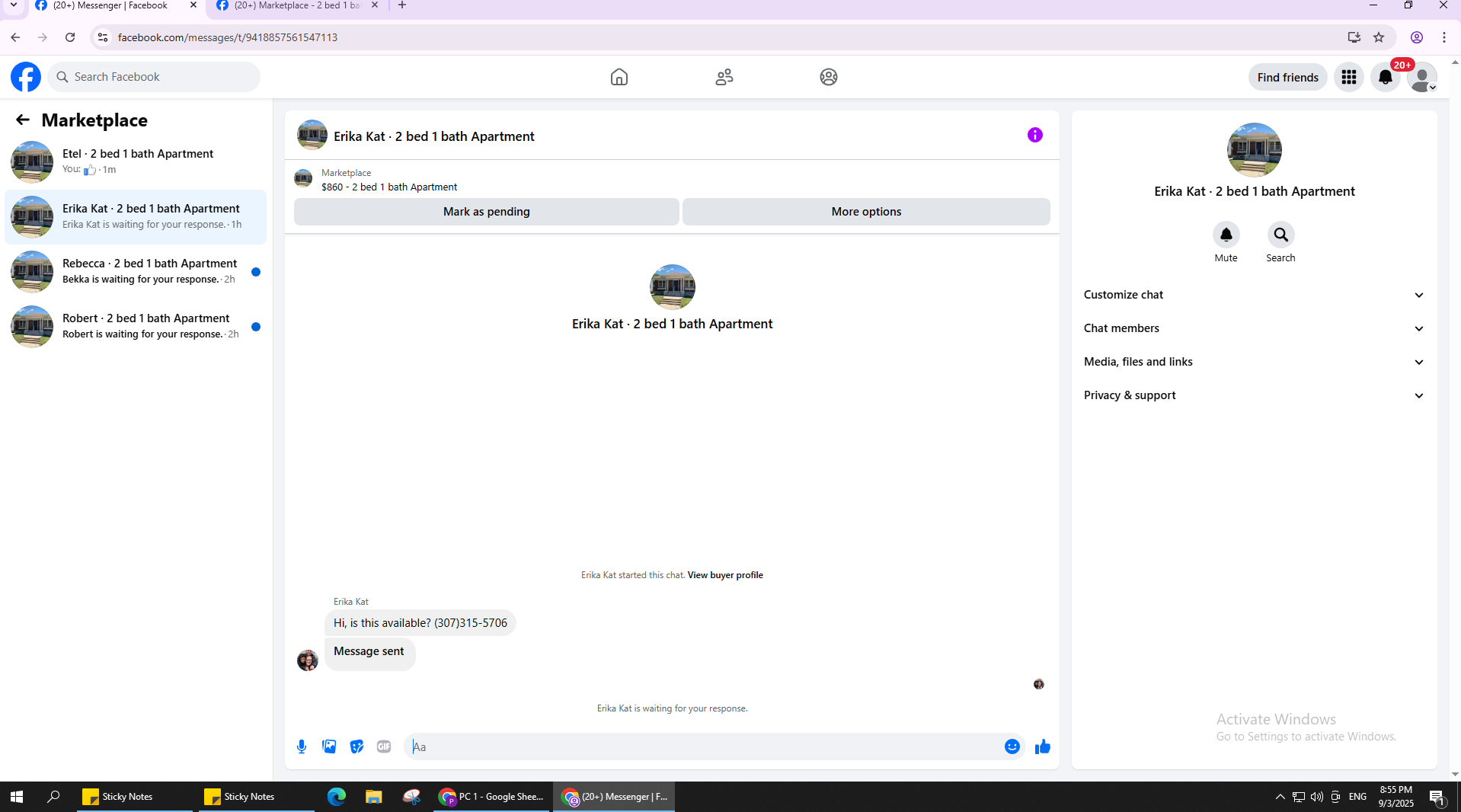Open the Windows Start menu
This screenshot has height=812, width=1461.
pyautogui.click(x=17, y=797)
